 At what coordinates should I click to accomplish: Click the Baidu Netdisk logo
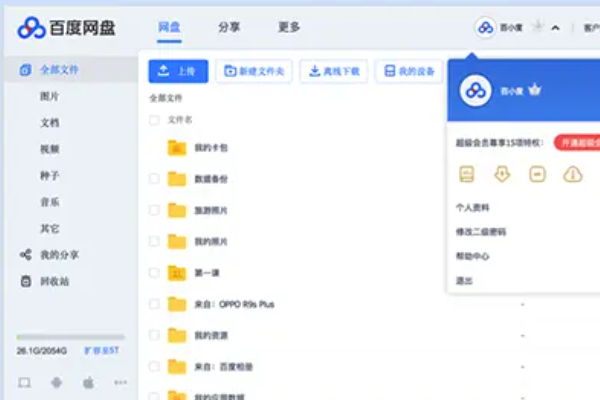[66, 28]
